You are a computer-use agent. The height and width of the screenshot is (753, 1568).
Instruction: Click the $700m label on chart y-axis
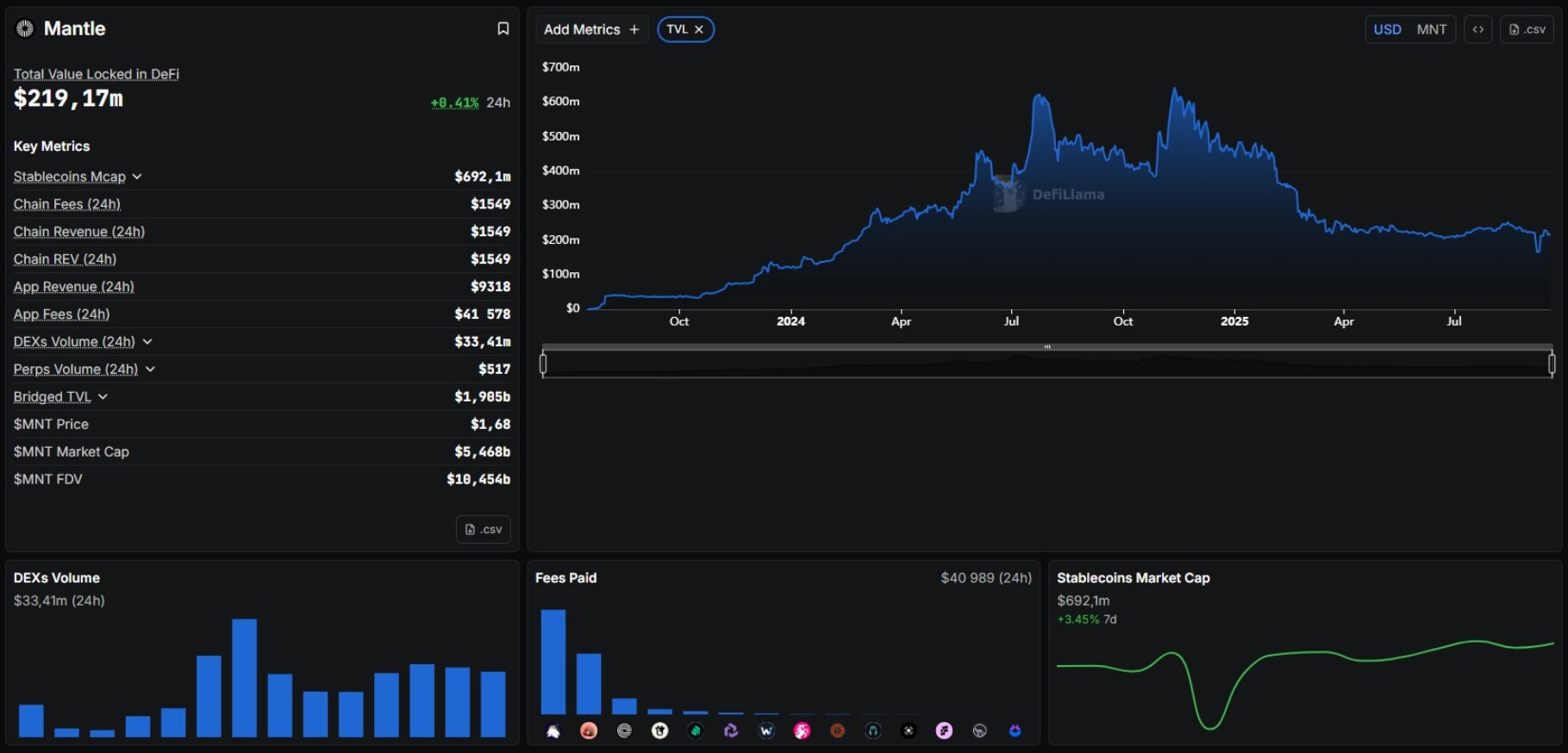(x=560, y=67)
